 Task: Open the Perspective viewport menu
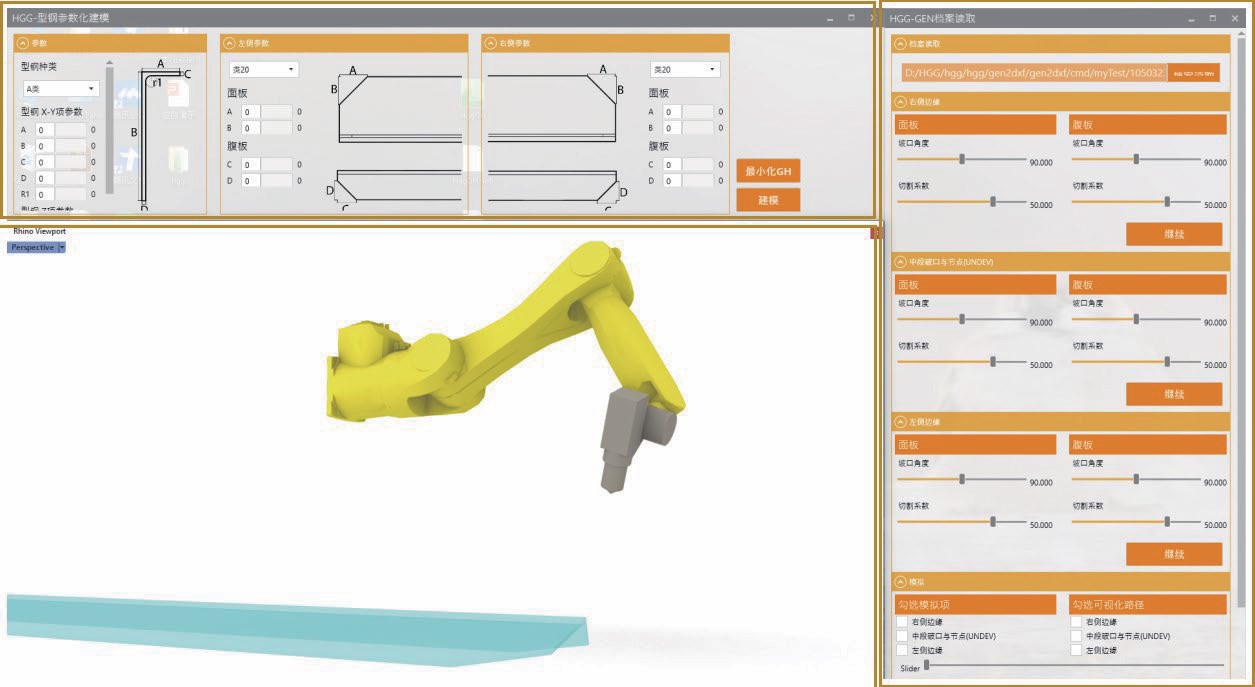point(61,247)
